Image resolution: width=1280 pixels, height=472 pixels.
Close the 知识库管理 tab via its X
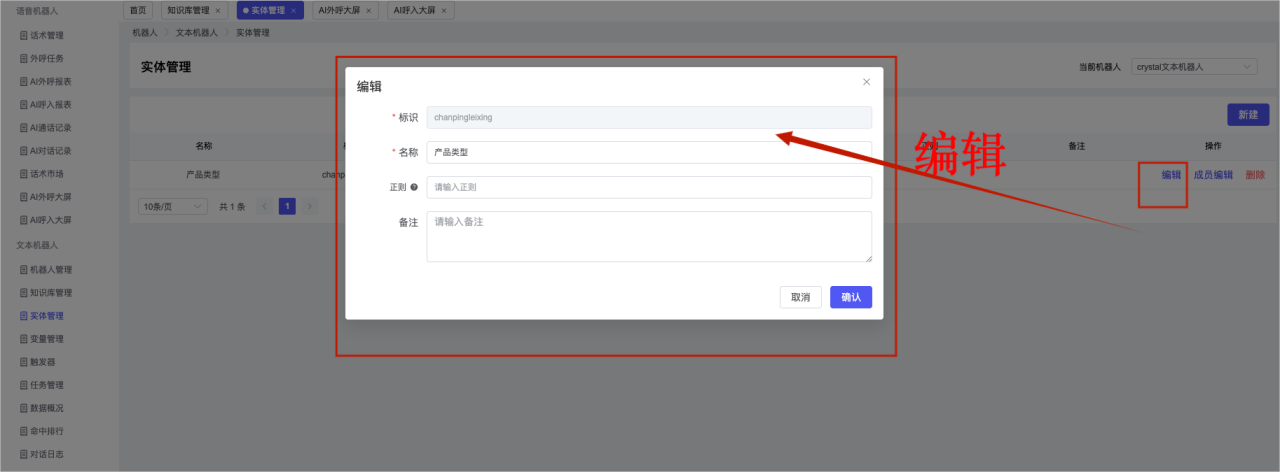pos(218,11)
